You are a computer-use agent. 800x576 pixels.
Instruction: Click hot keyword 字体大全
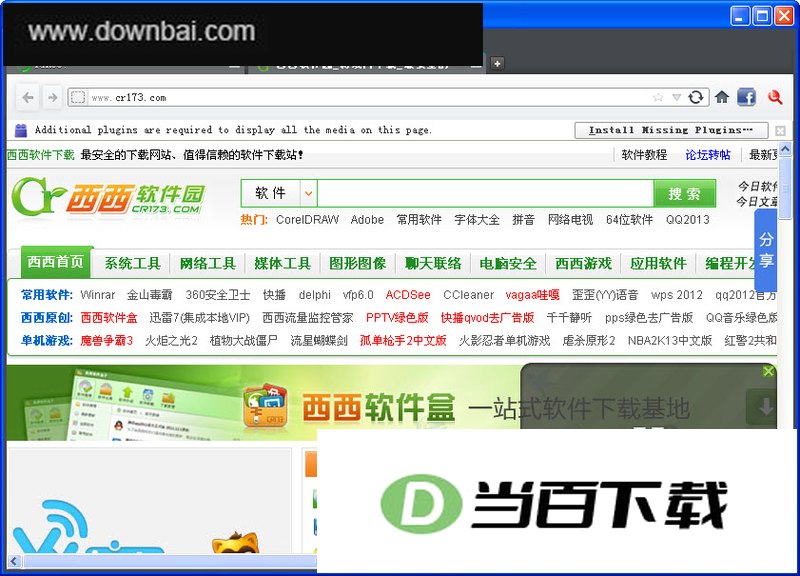[477, 220]
